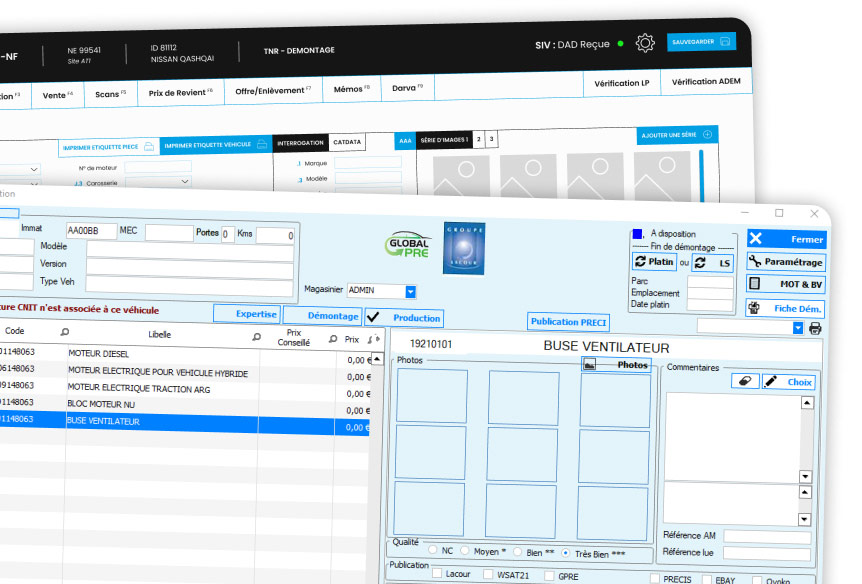Click the Photos picture icon button
Image resolution: width=862 pixels, height=584 pixels.
click(616, 364)
